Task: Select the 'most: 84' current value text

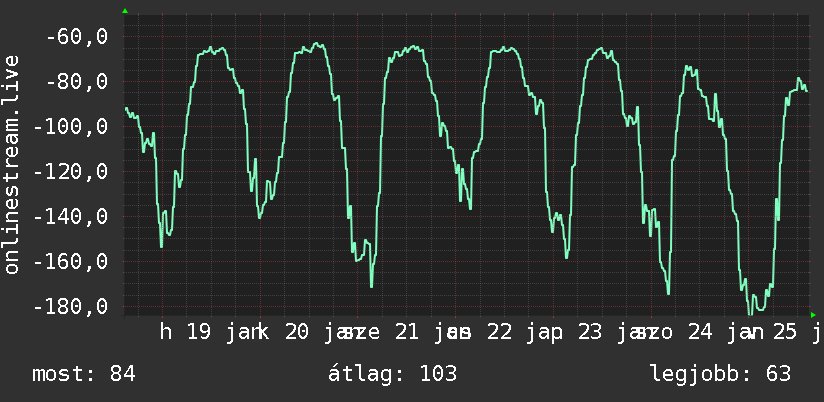Action: pos(84,374)
